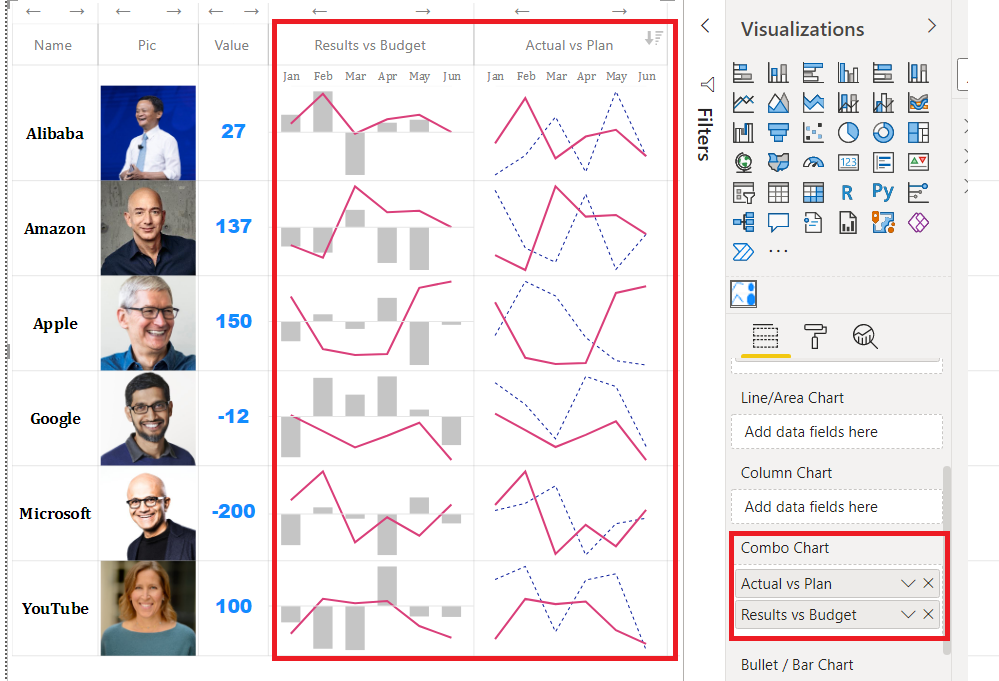Select the pie chart visual

click(848, 133)
